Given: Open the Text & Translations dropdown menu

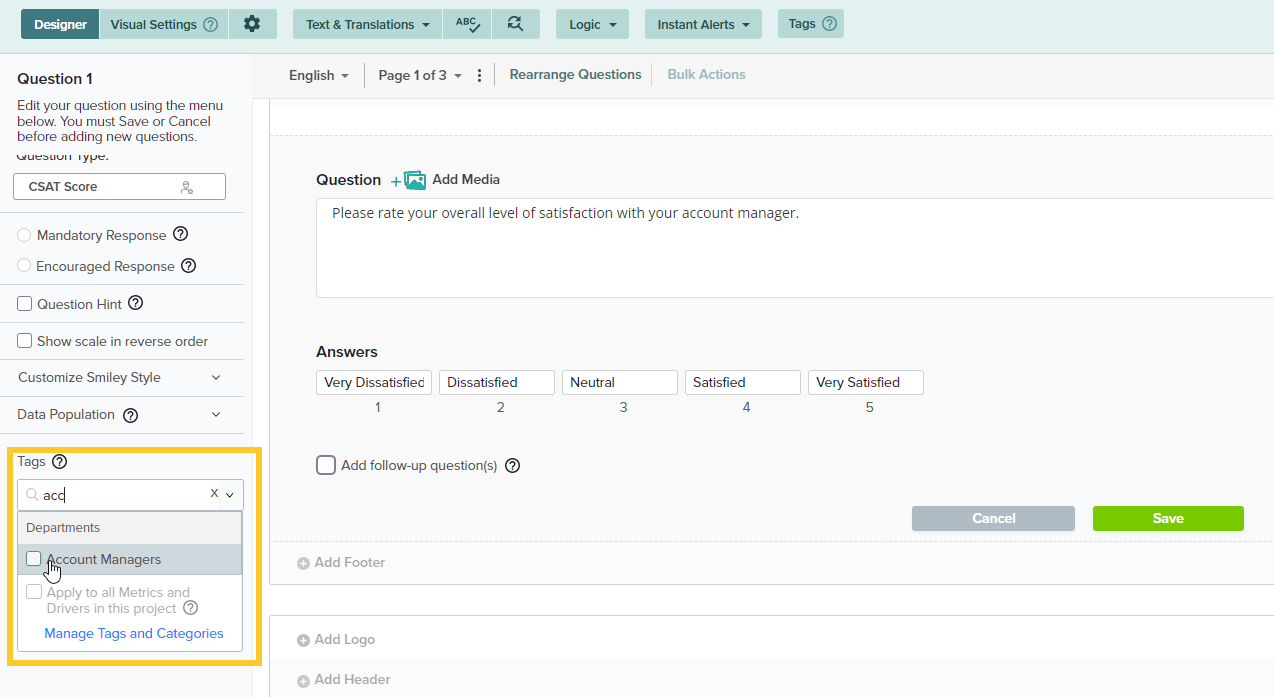Looking at the screenshot, I should (x=367, y=24).
